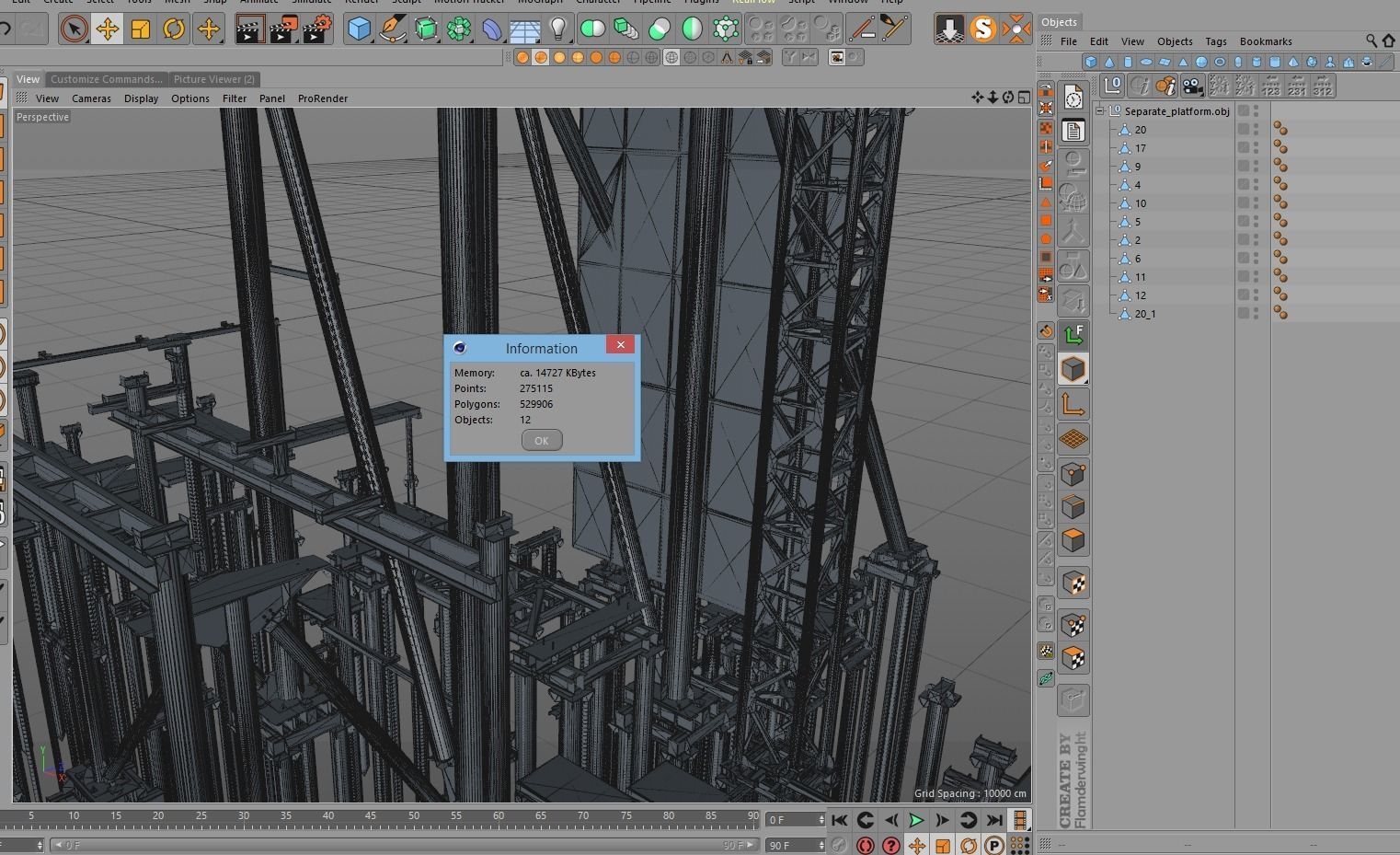This screenshot has height=855, width=1400.
Task: Click frame 45 on the timeline ruler
Action: (x=370, y=815)
